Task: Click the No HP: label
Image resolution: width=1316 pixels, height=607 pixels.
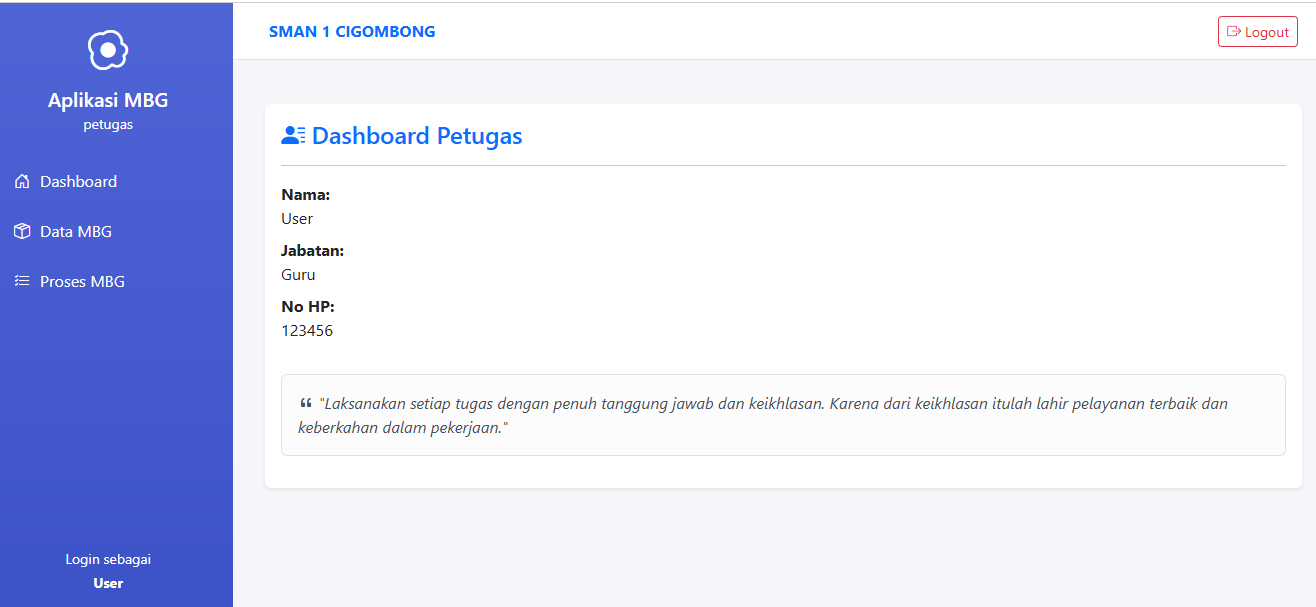Action: point(308,307)
